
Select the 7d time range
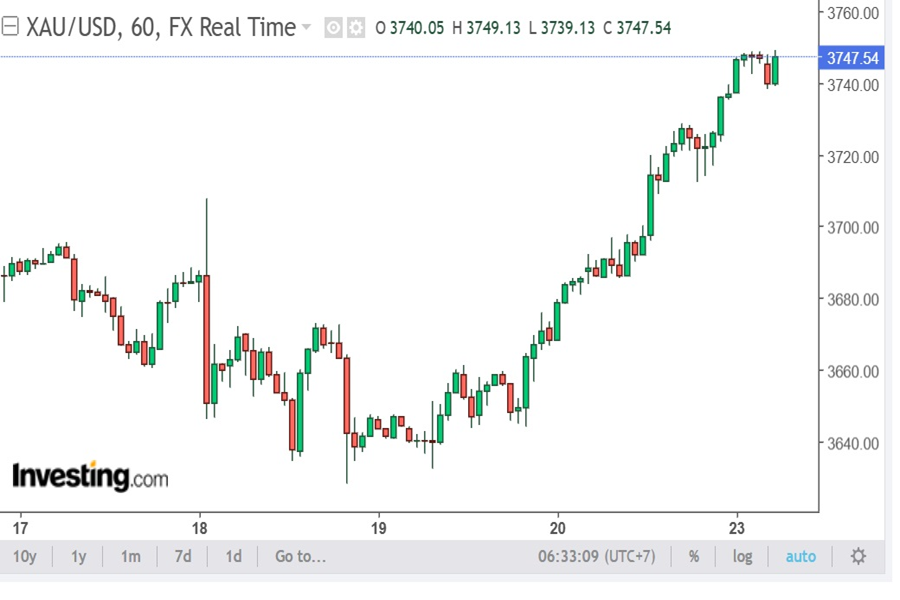pos(182,556)
